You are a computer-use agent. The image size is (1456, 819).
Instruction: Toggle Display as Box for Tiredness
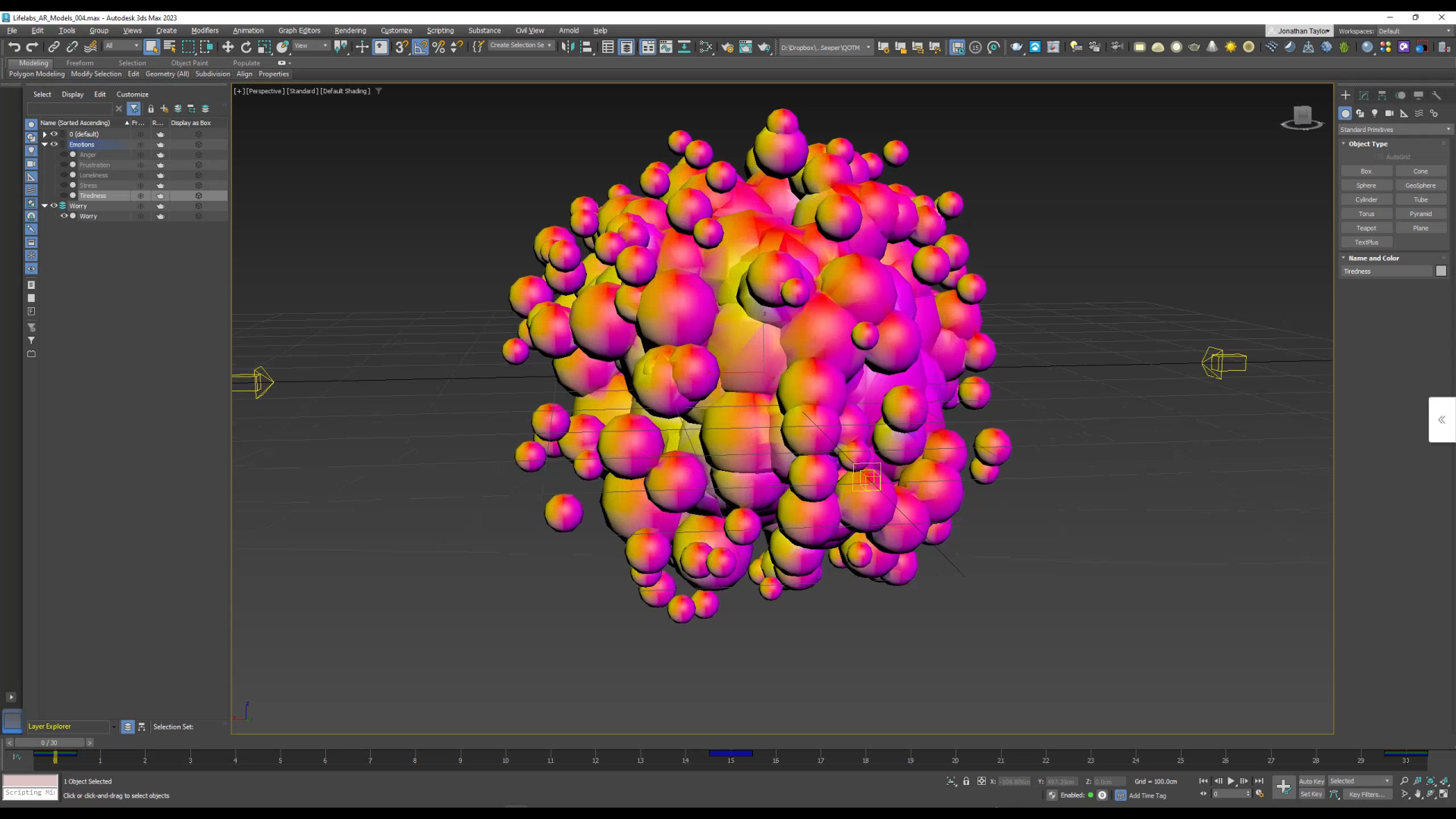pos(199,196)
